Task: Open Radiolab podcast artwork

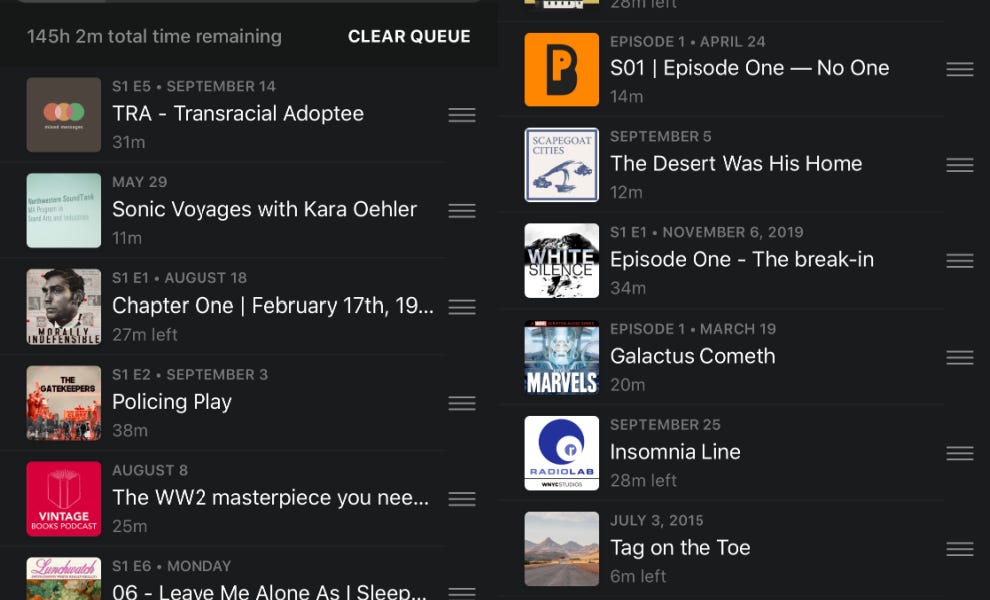Action: click(562, 453)
